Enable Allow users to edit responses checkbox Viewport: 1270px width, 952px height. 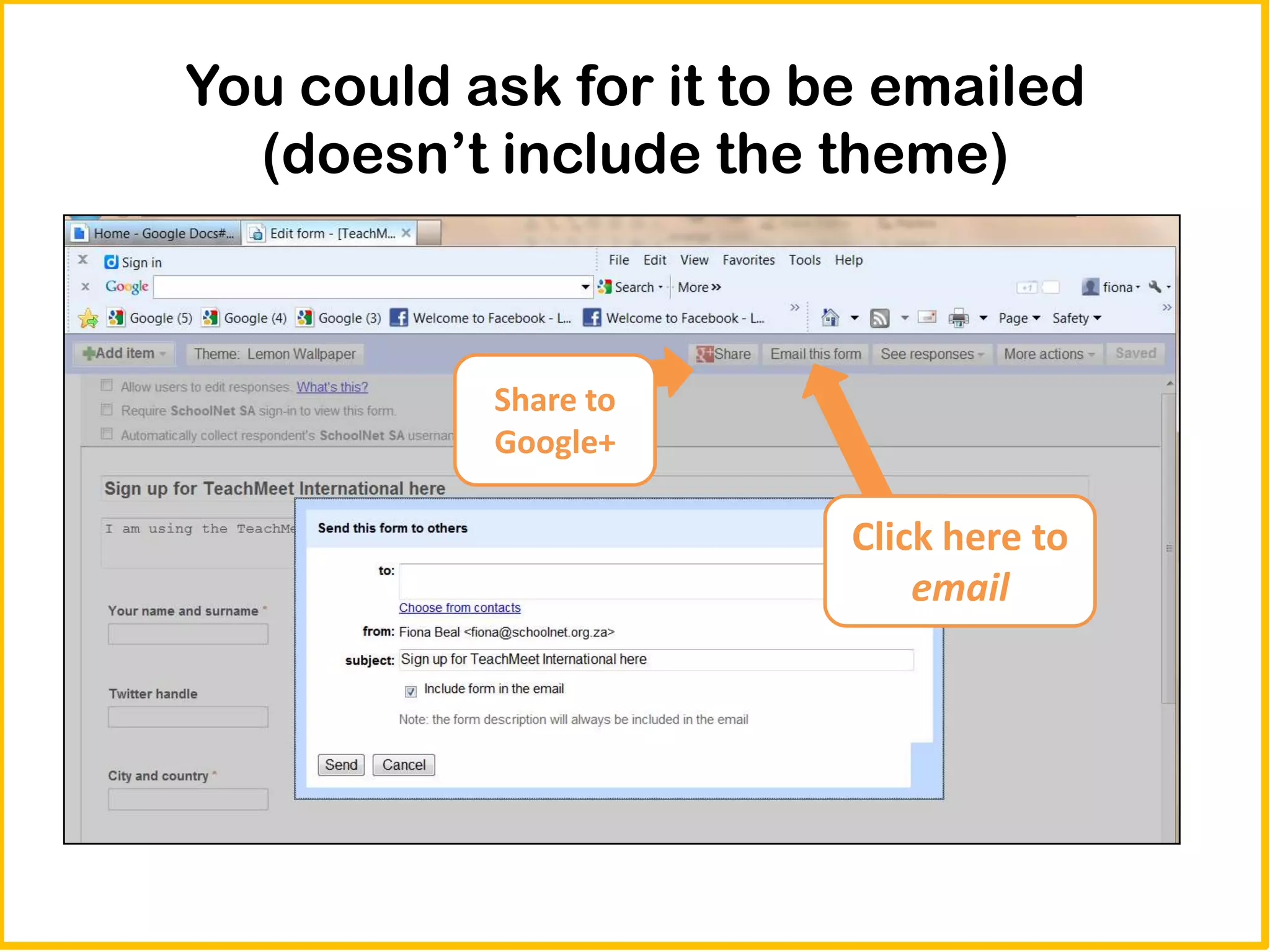[x=107, y=386]
